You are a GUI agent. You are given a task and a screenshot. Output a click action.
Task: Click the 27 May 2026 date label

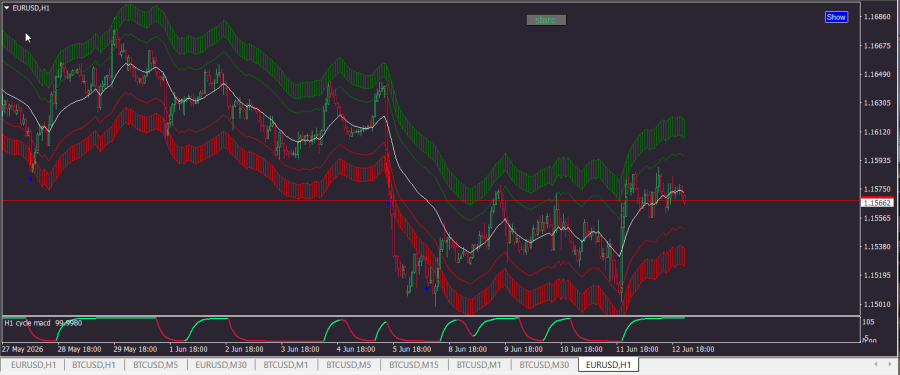click(x=22, y=349)
